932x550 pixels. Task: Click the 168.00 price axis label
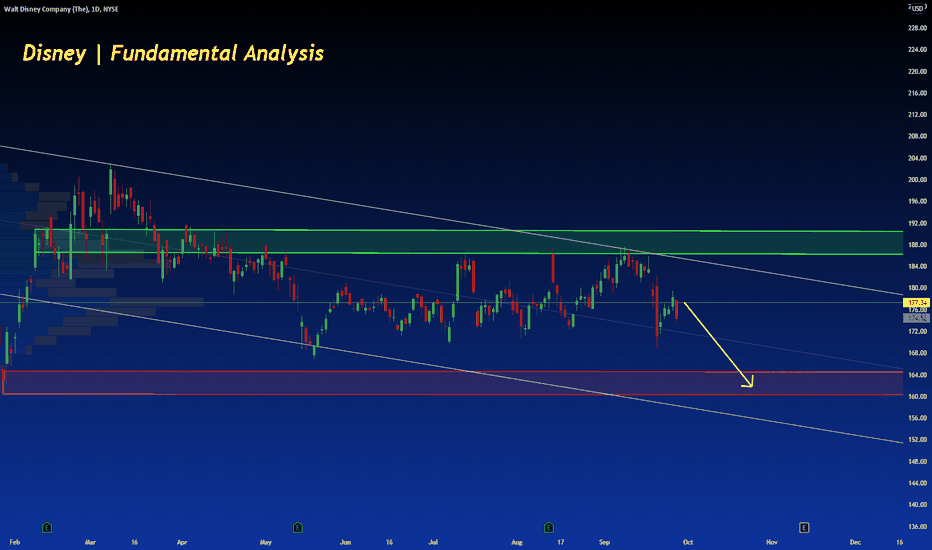(917, 353)
